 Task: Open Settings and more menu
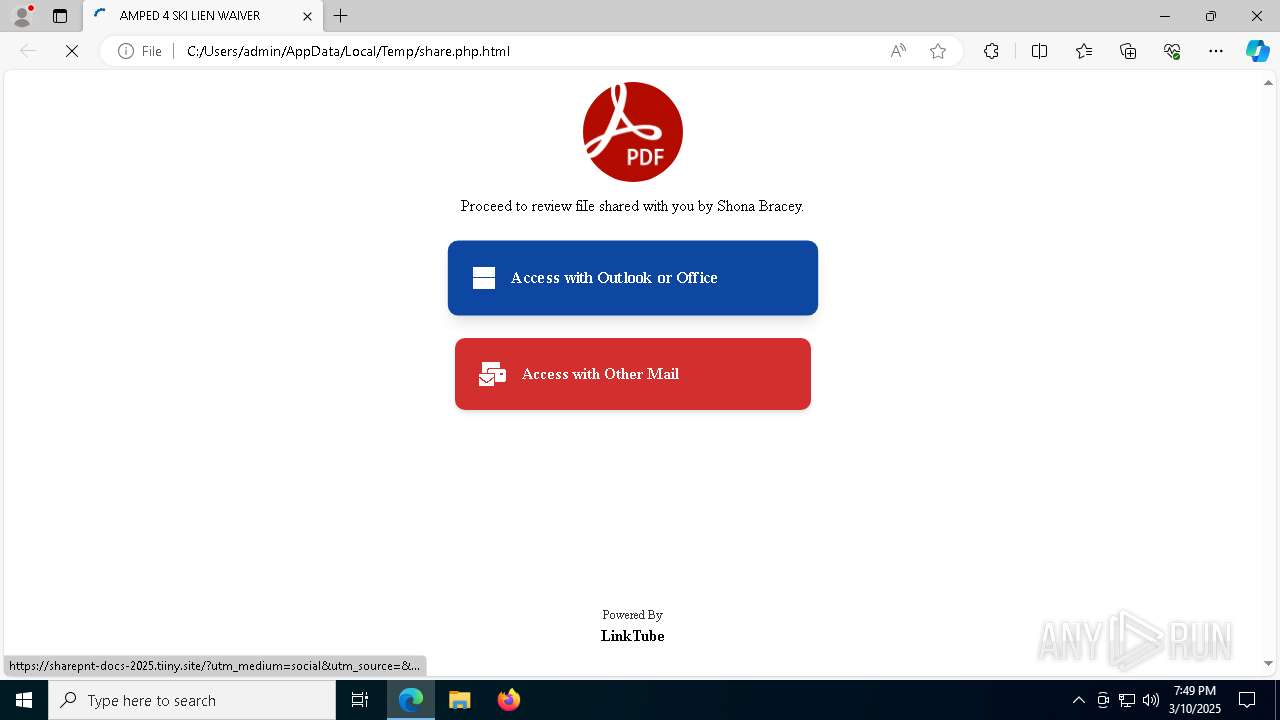tap(1216, 51)
